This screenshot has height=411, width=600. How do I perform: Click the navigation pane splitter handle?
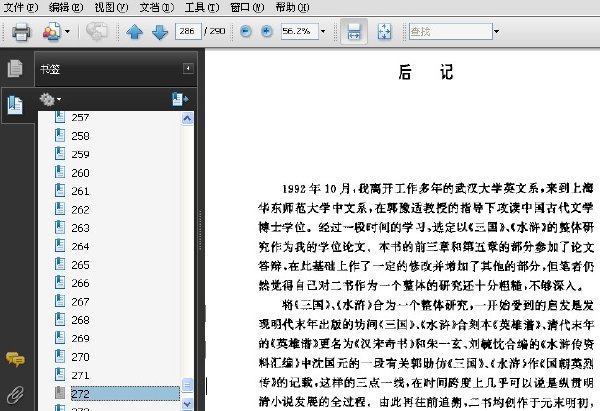click(201, 230)
